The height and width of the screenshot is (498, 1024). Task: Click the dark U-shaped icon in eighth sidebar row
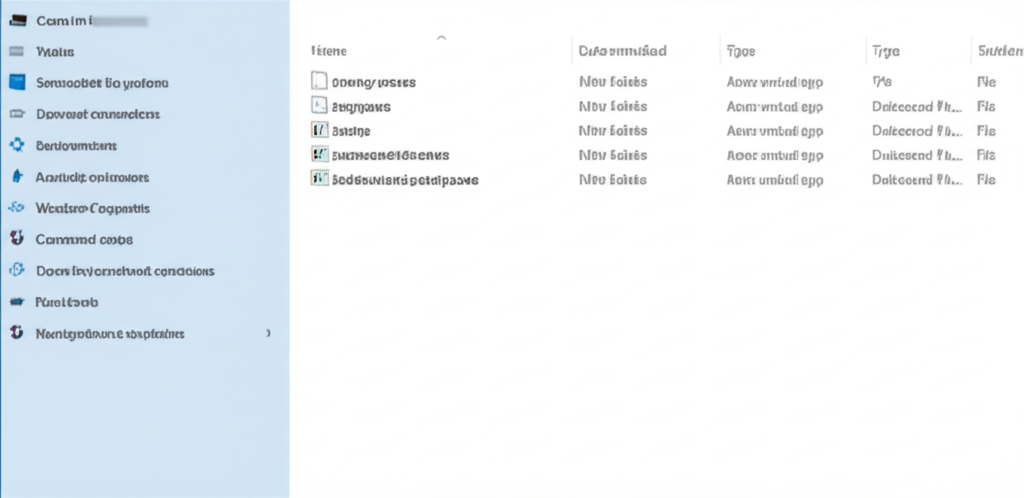pos(17,238)
